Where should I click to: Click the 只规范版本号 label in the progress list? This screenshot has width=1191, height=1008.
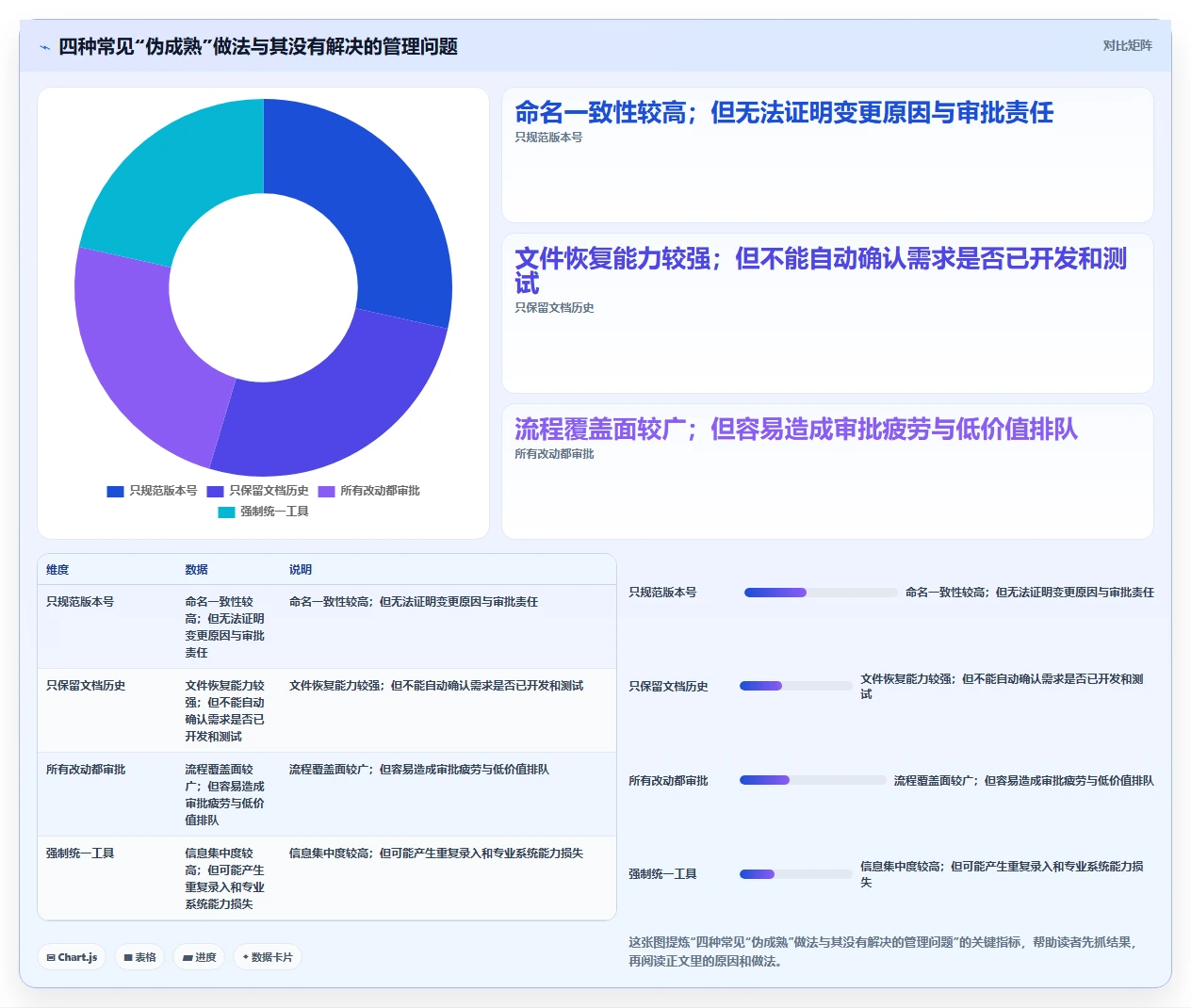point(662,593)
